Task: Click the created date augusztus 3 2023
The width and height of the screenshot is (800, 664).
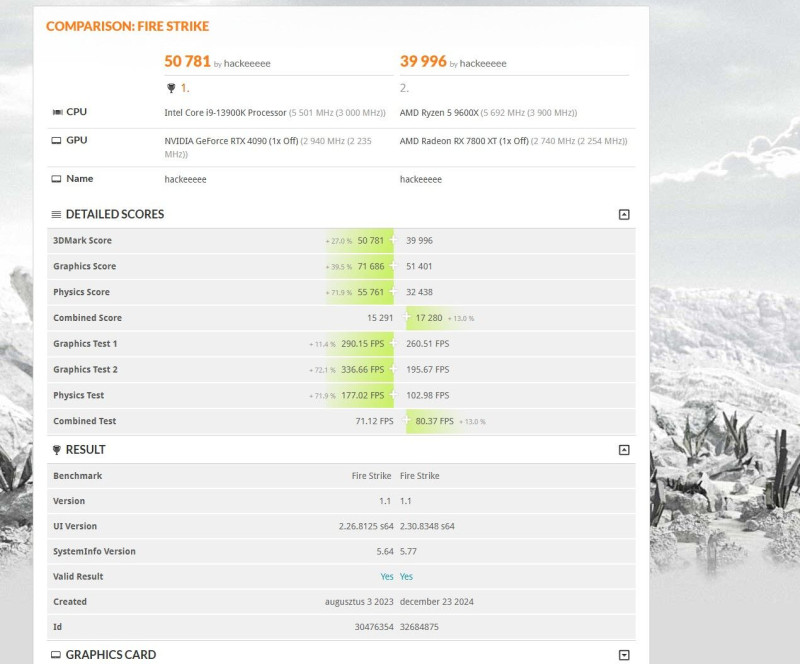Action: tap(359, 602)
